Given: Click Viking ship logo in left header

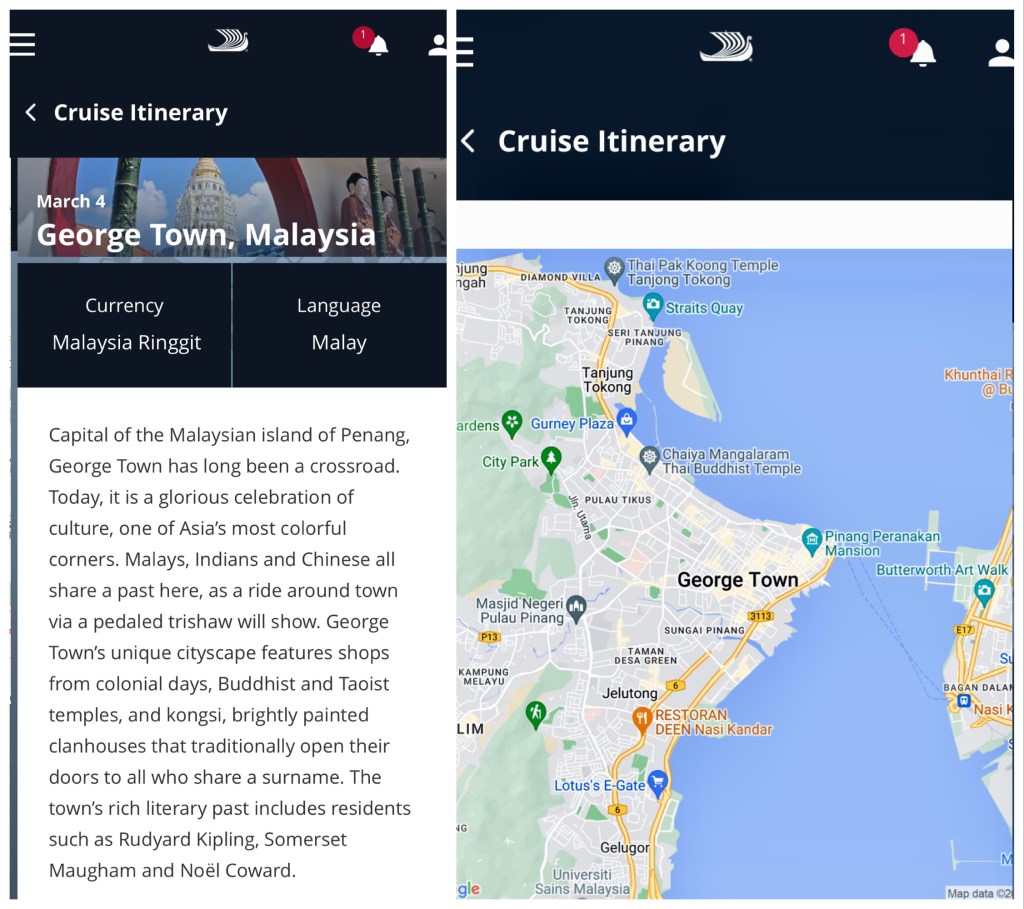Looking at the screenshot, I should (228, 41).
